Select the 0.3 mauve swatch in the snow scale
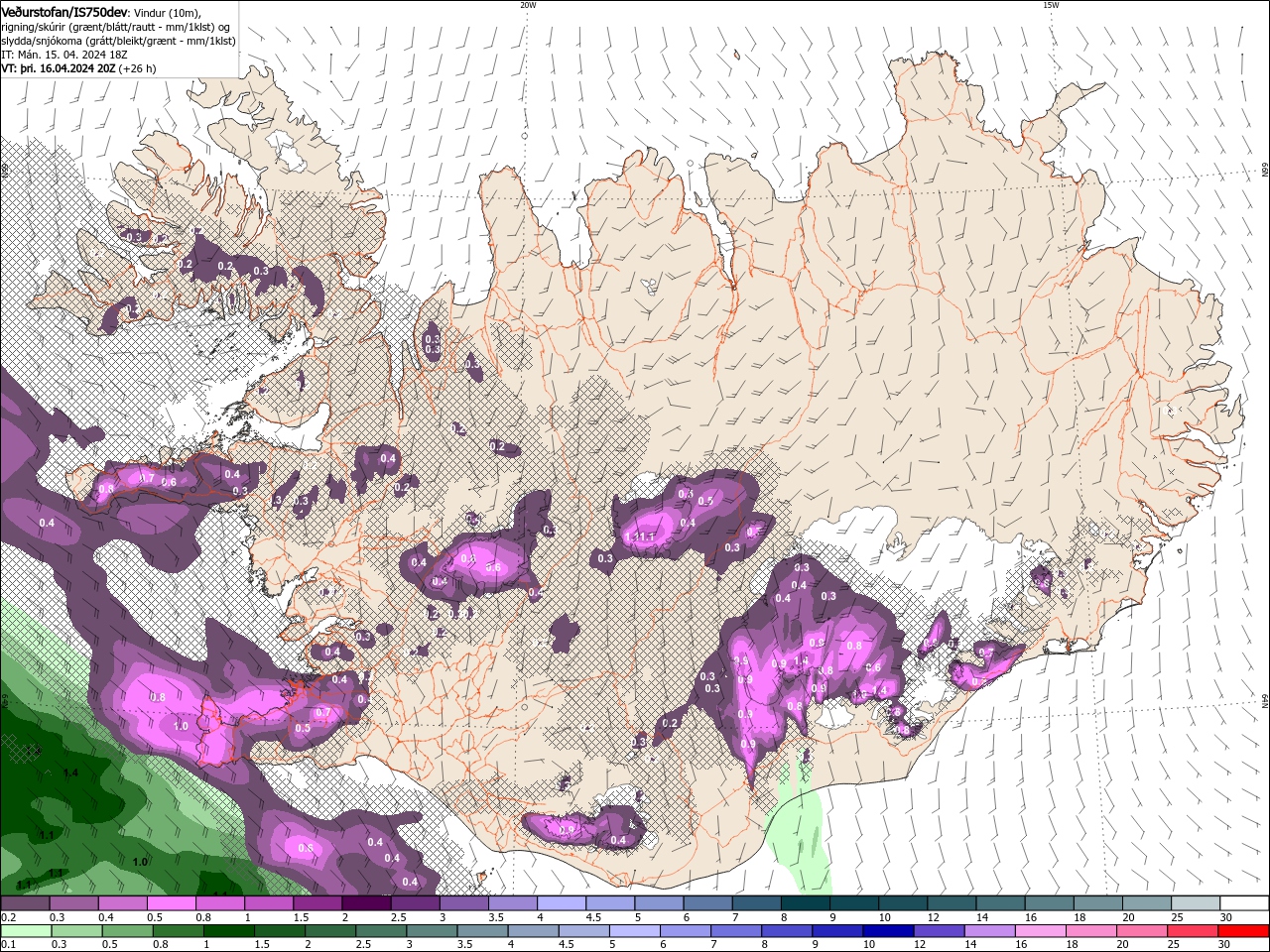The image size is (1270, 952). [x=73, y=903]
